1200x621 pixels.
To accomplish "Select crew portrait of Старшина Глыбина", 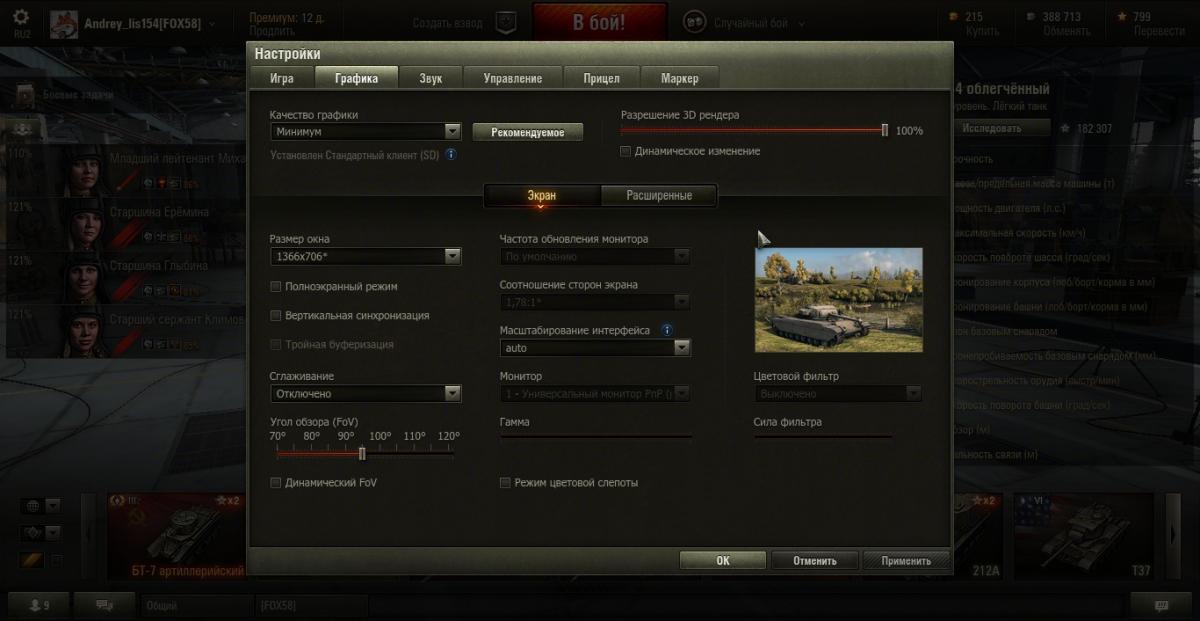I will (86, 279).
